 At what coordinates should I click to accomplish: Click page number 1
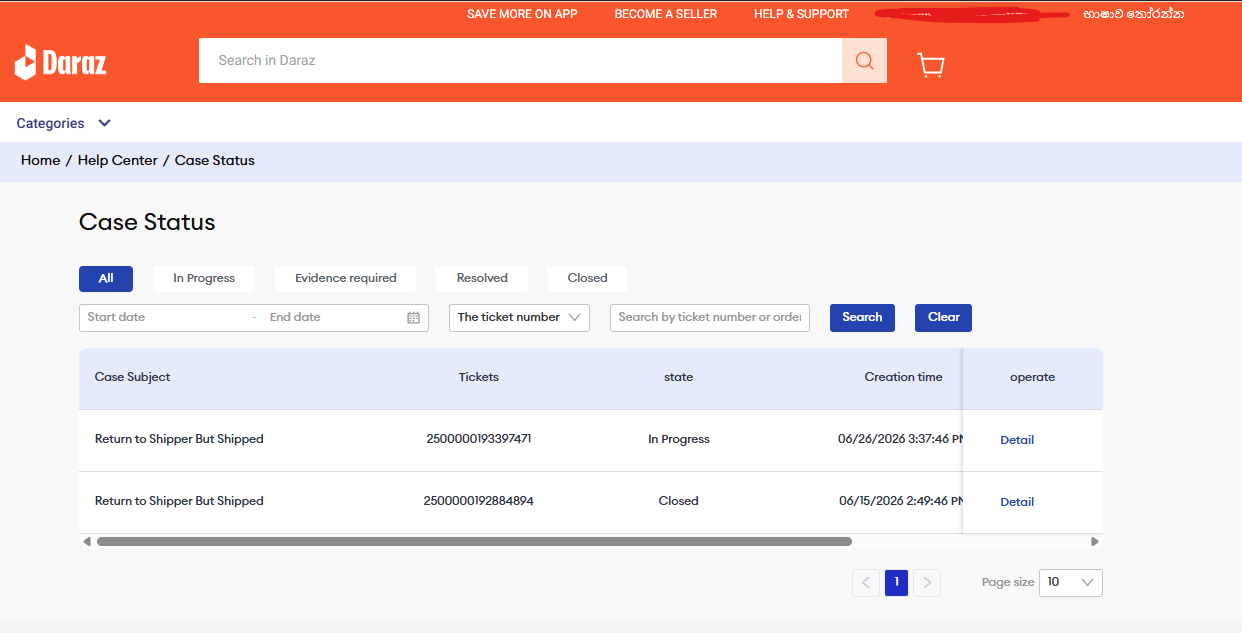pos(896,582)
